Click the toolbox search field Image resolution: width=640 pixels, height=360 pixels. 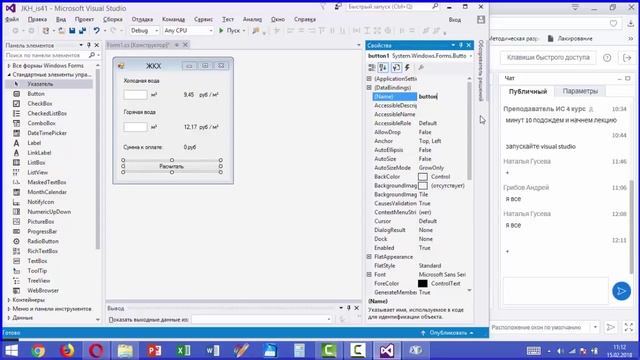[x=47, y=55]
